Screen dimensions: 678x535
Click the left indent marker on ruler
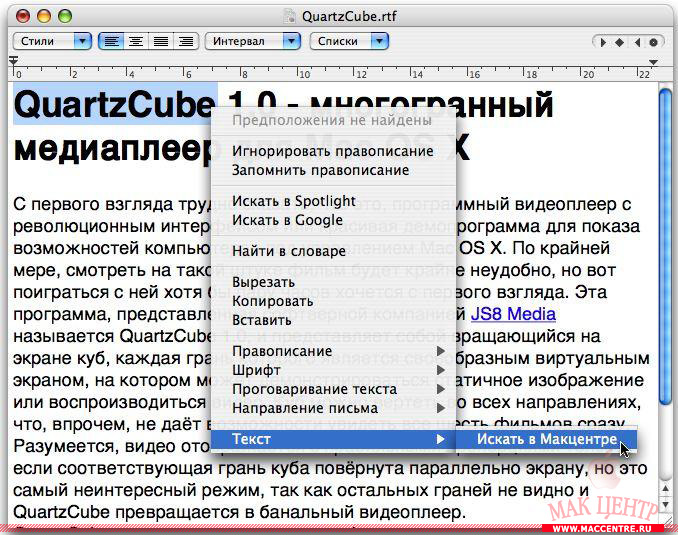[14, 61]
